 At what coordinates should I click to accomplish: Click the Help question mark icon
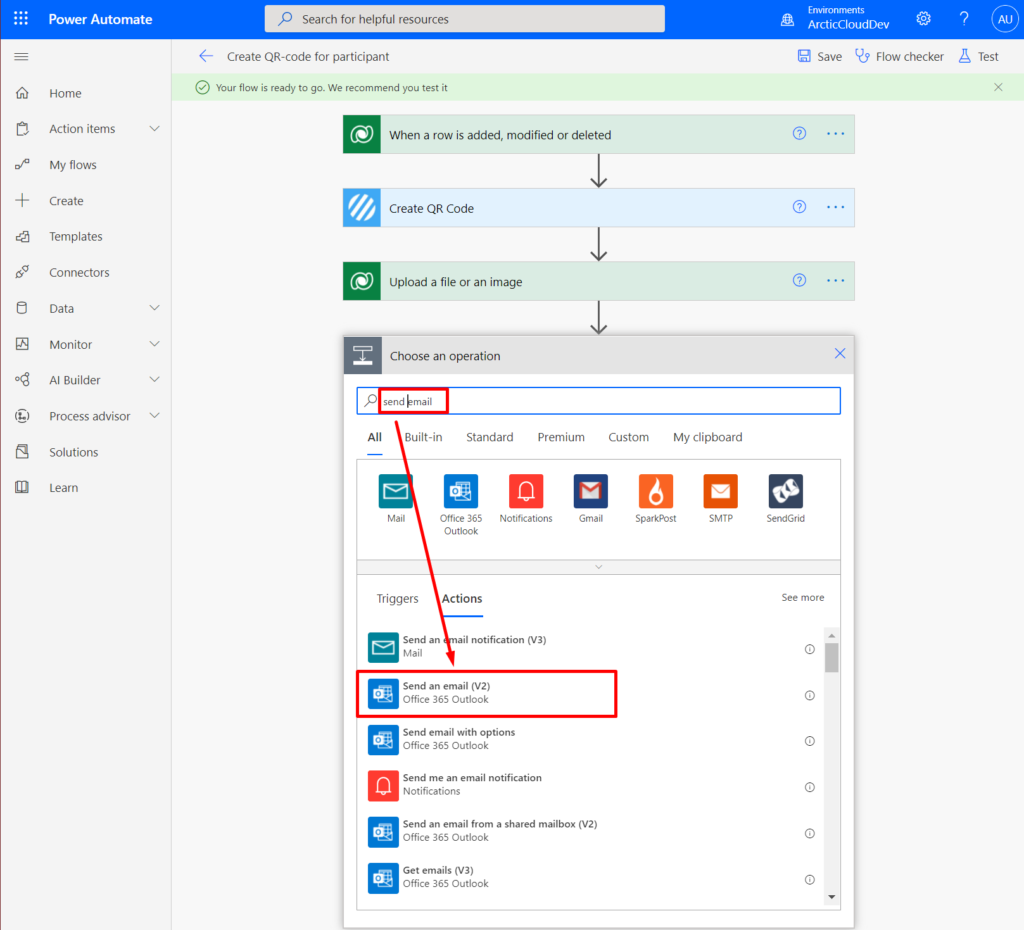964,19
